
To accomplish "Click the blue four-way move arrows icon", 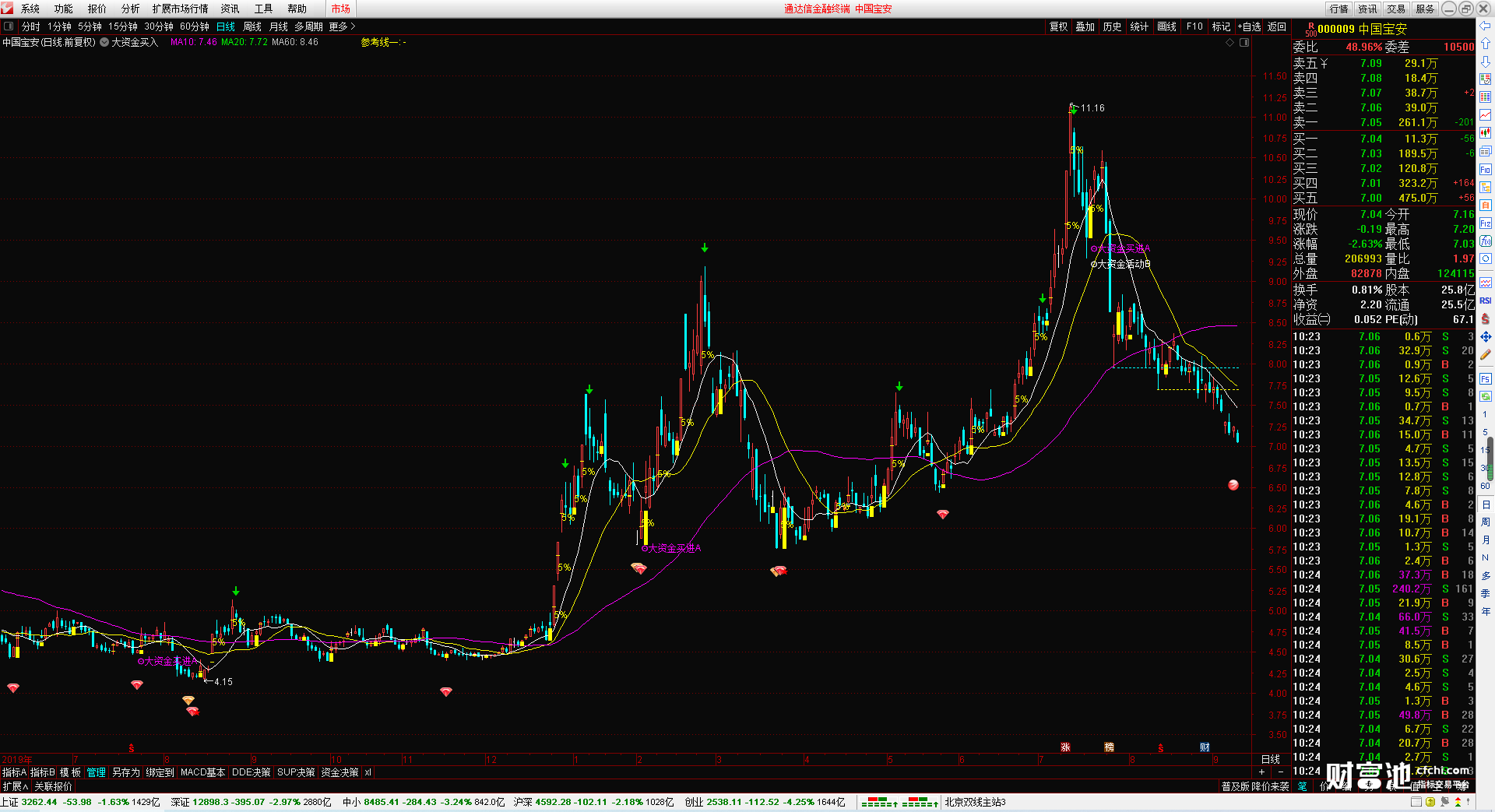I will pyautogui.click(x=1486, y=336).
